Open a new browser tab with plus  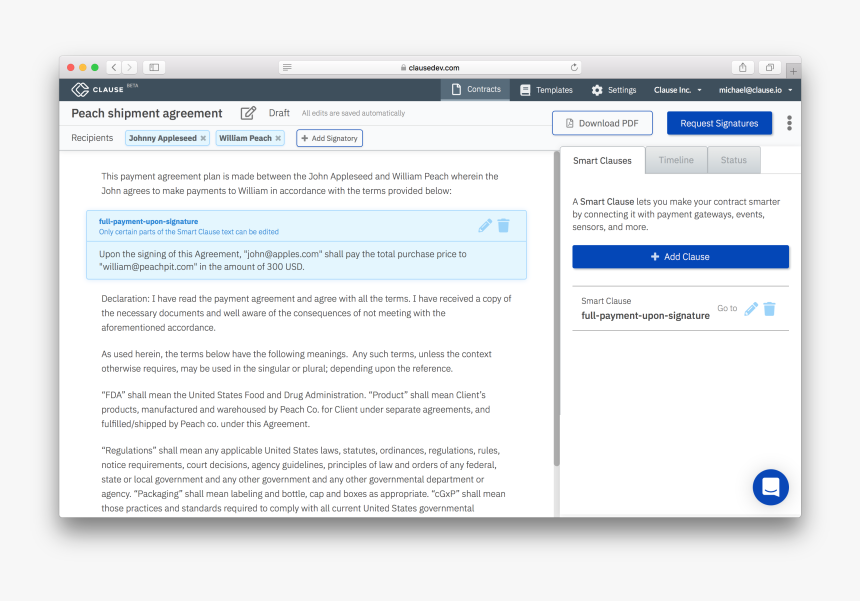click(793, 71)
